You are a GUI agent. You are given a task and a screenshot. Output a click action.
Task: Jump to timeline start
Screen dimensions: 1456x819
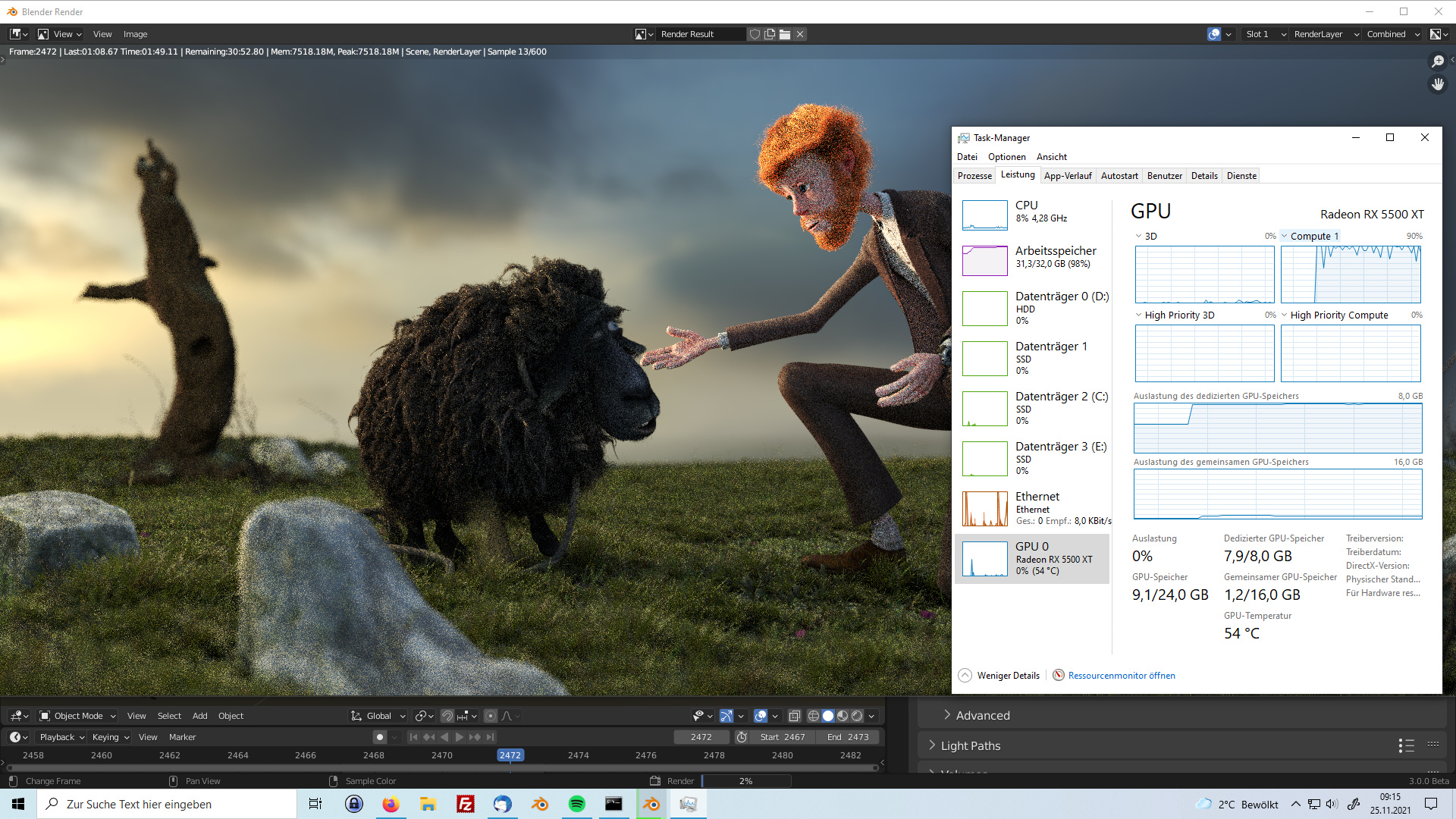pos(413,737)
